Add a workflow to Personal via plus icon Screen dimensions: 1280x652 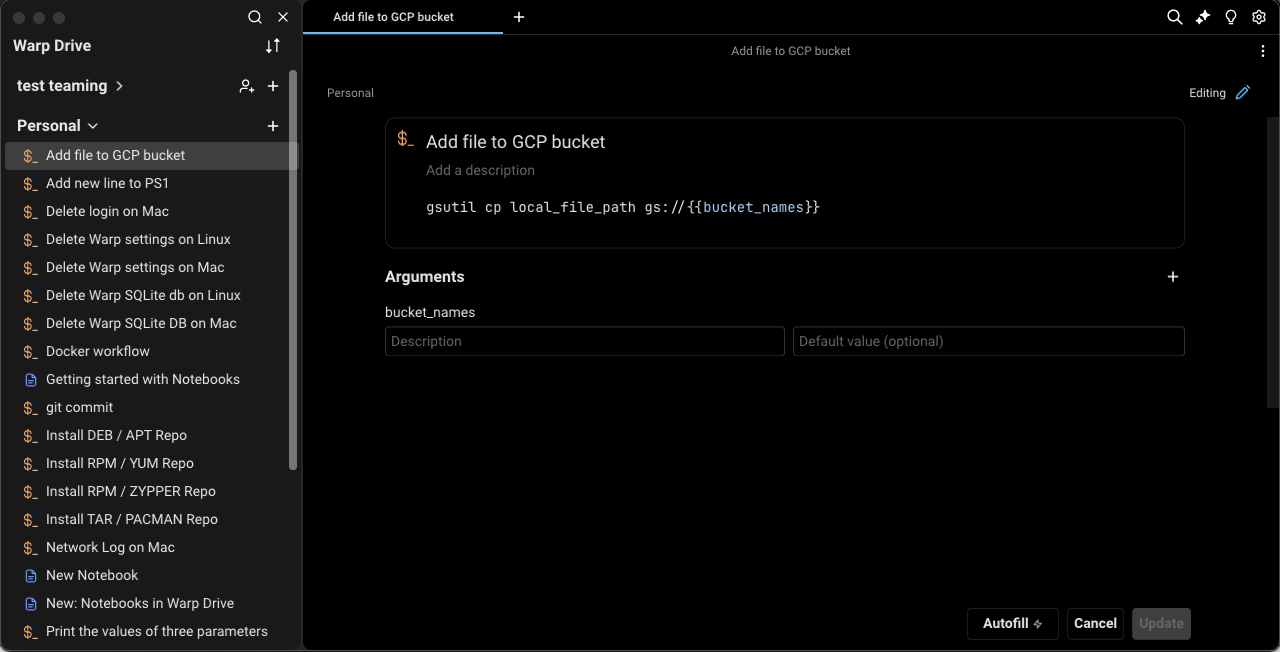[272, 125]
